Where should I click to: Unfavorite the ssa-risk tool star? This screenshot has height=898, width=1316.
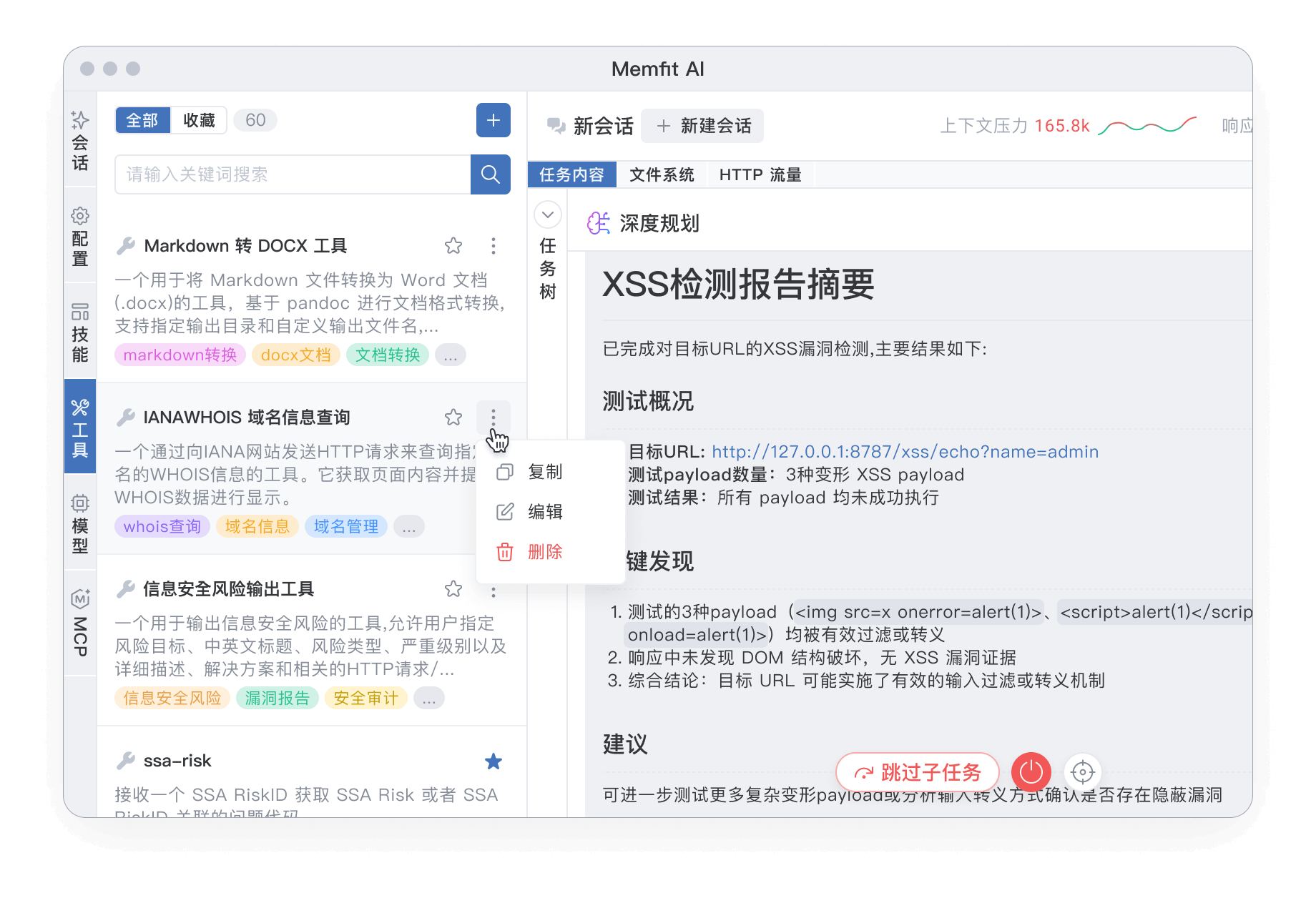493,761
